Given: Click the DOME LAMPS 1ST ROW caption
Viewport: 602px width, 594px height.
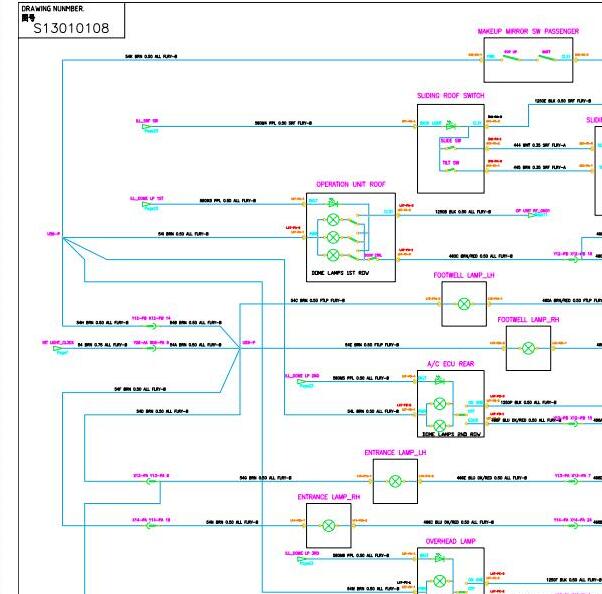Looking at the screenshot, I should click(x=340, y=273).
